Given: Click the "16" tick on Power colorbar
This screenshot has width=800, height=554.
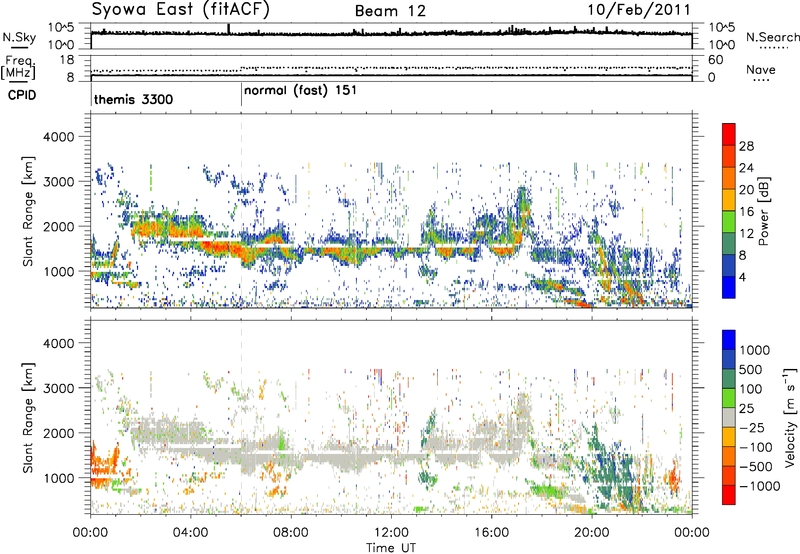Looking at the screenshot, I should [746, 211].
